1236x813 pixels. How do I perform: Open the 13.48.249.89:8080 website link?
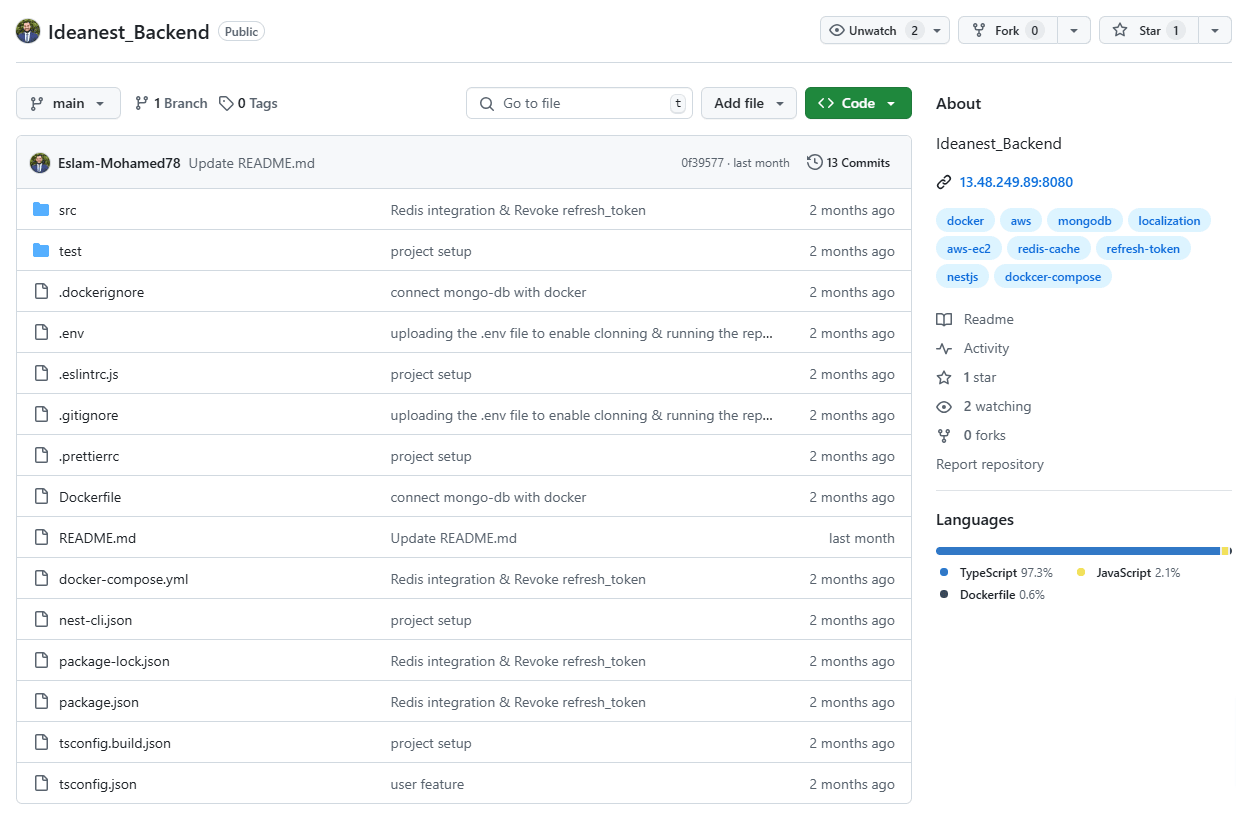[x=1016, y=182]
